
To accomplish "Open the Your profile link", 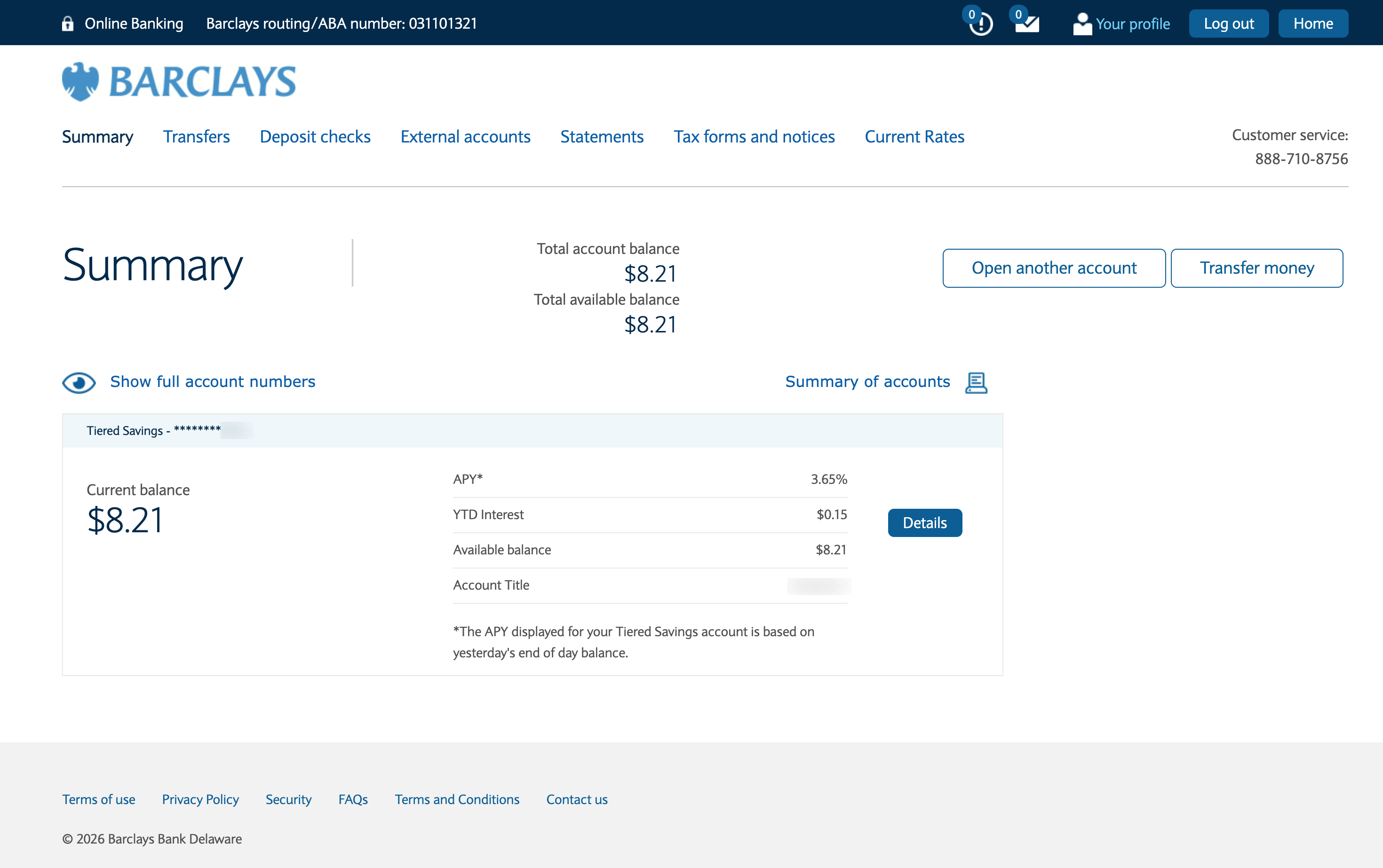I will point(1133,24).
